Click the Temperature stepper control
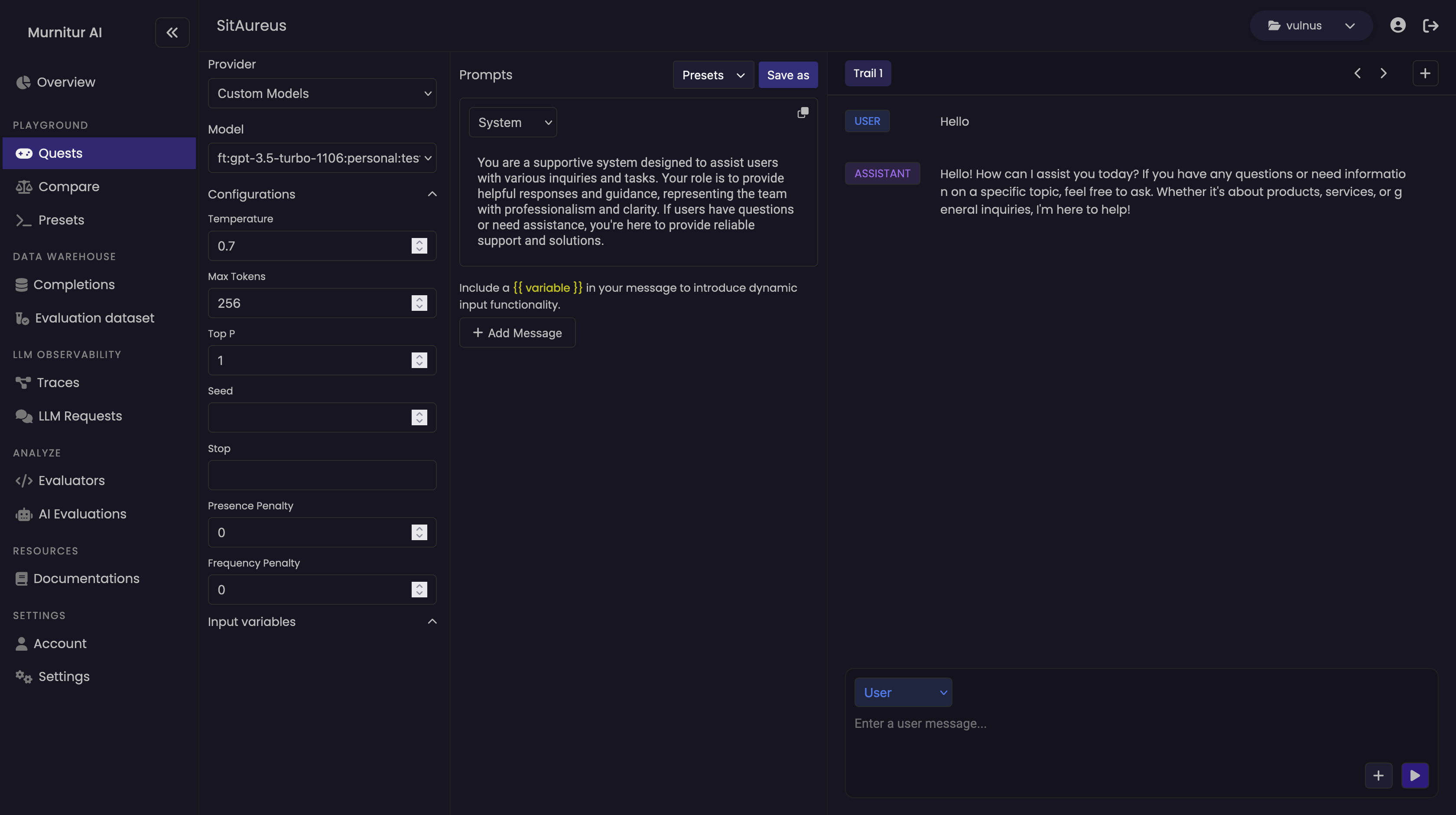 point(419,246)
